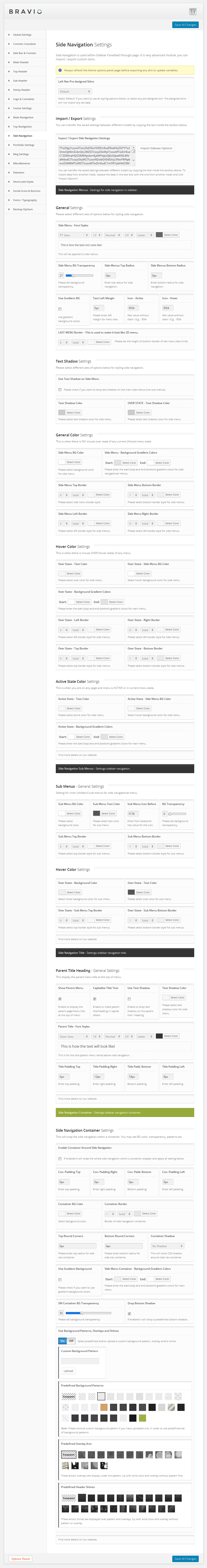This screenshot has width=207, height=1568.
Task: Click the Options Reset button
Action: click(20, 1559)
